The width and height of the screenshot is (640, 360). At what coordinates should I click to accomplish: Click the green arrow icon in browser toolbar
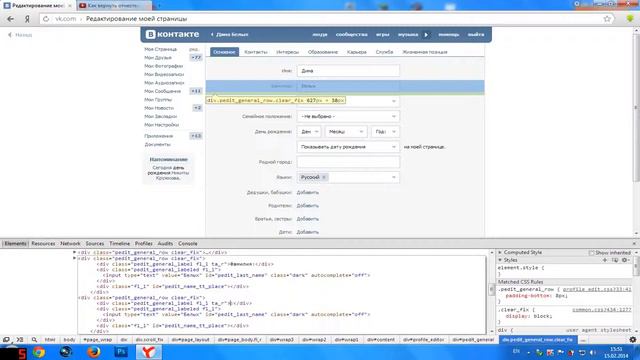point(630,18)
